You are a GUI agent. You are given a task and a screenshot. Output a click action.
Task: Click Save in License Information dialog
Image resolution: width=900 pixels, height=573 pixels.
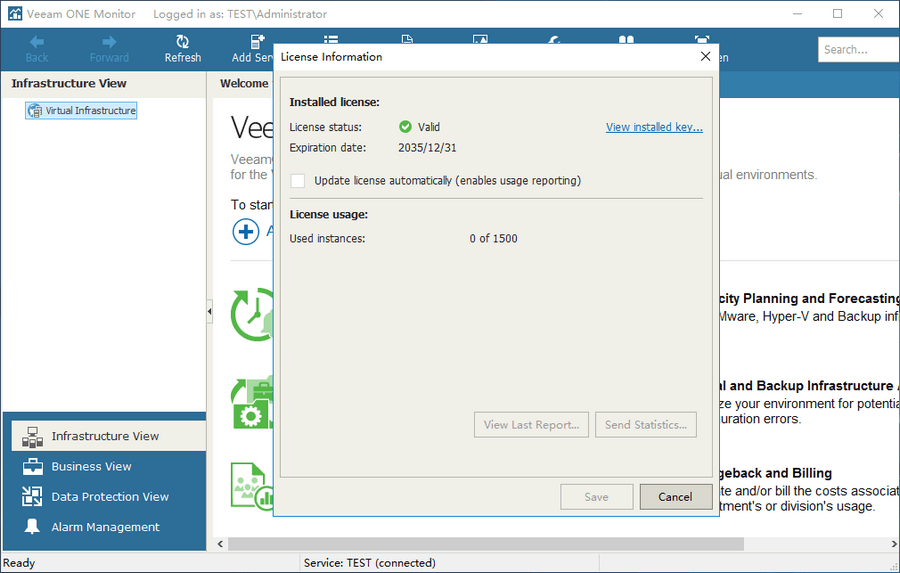tap(597, 497)
